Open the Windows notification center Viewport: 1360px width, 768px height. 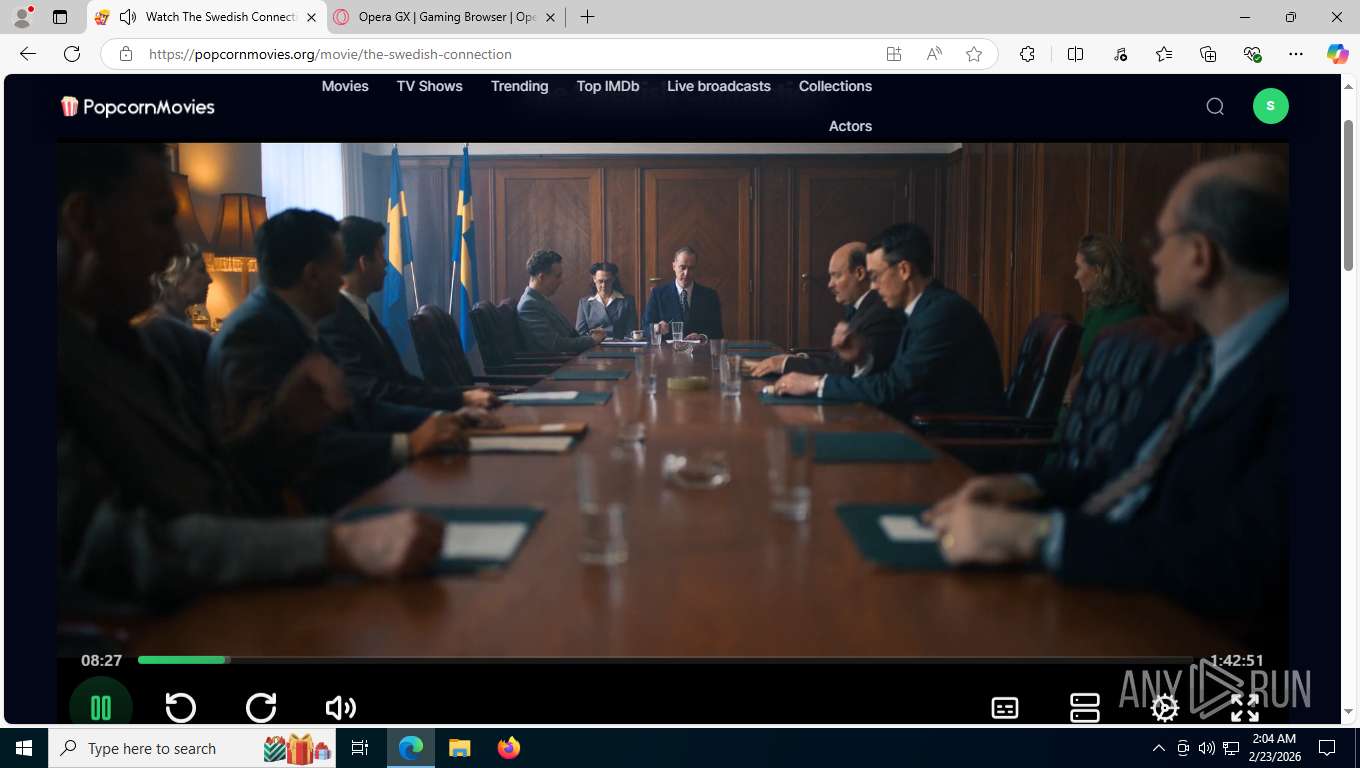(1327, 748)
